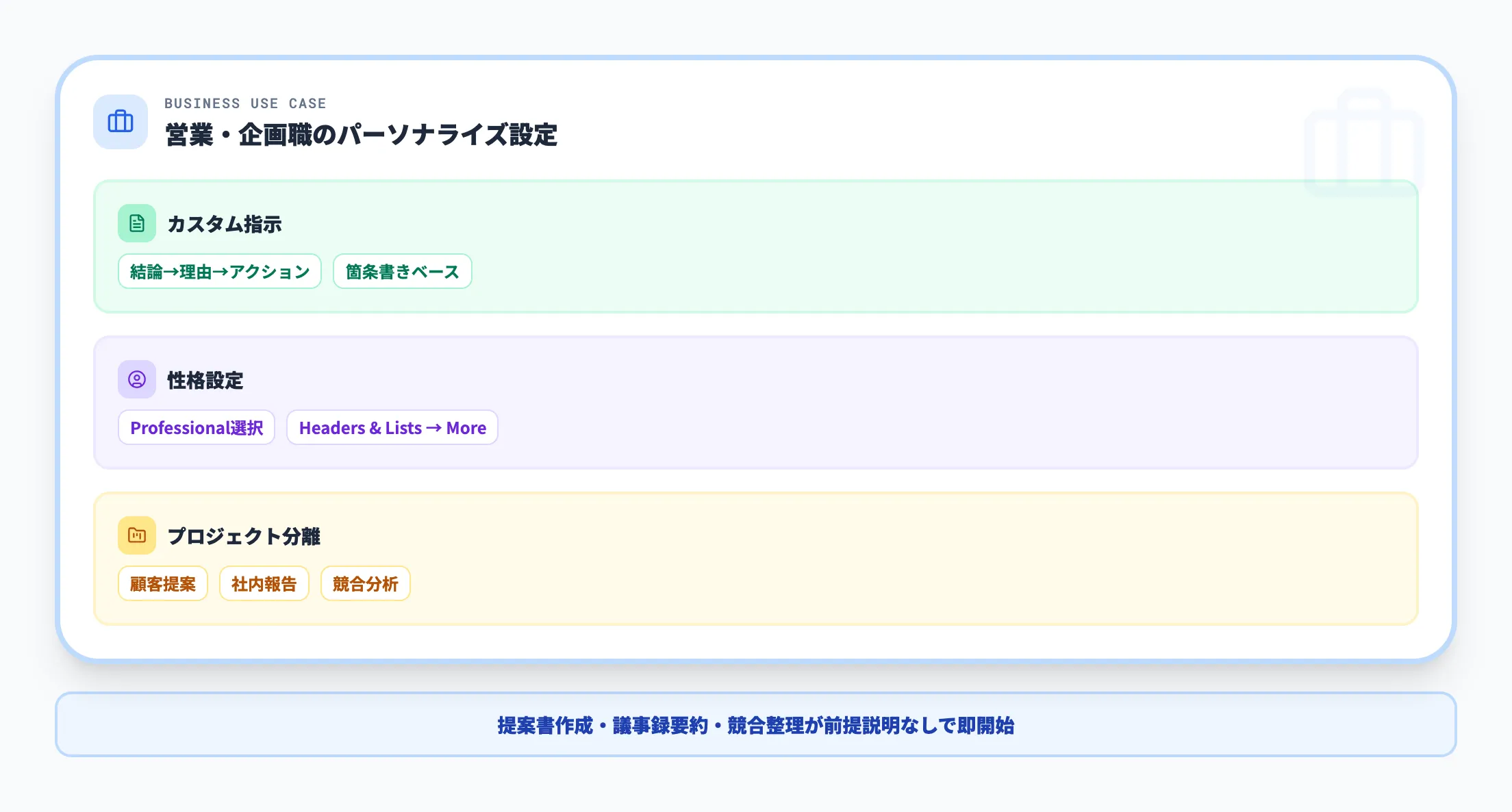Open the Headers & Lists → More selector
The image size is (1512, 812).
pos(392,427)
